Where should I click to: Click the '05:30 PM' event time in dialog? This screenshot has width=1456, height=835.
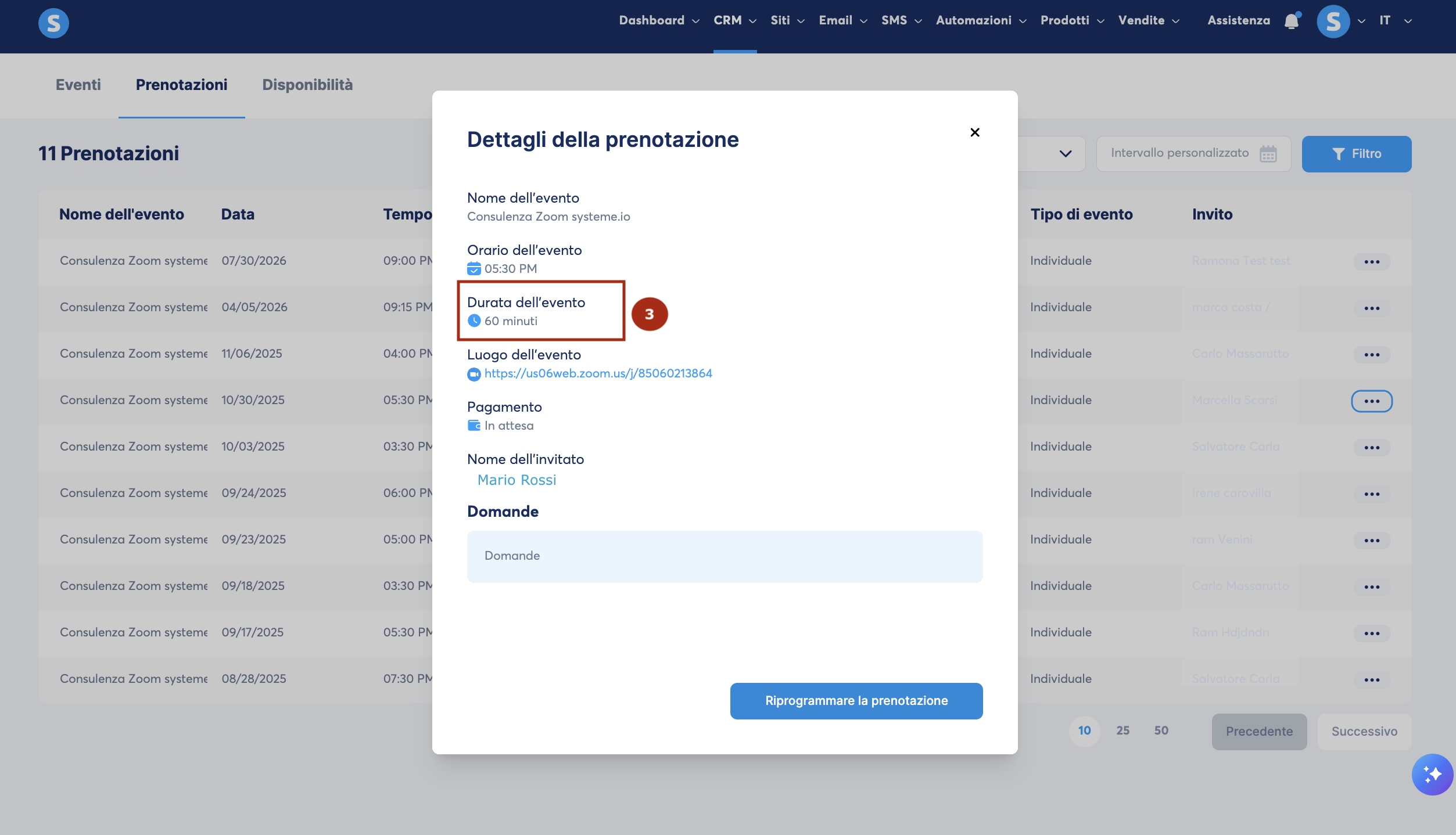tap(511, 269)
